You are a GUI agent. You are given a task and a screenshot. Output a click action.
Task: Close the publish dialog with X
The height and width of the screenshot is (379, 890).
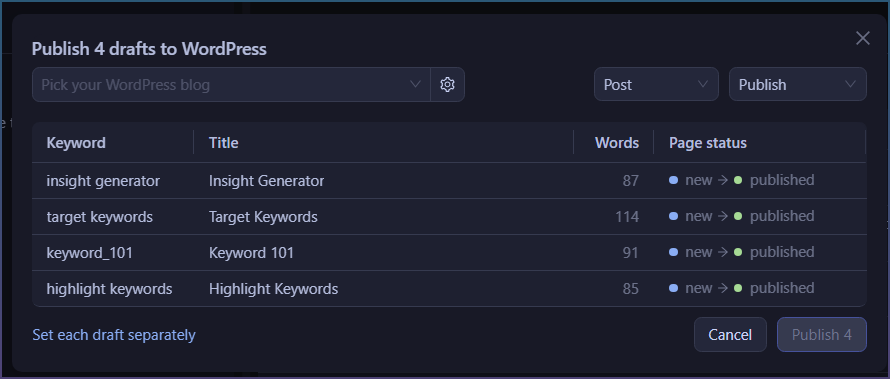[x=862, y=38]
